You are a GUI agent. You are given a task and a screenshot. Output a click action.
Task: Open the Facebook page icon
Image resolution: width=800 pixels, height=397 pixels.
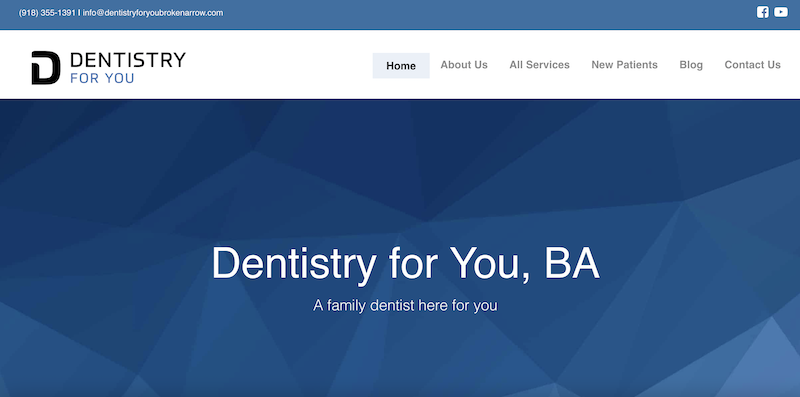pos(762,12)
